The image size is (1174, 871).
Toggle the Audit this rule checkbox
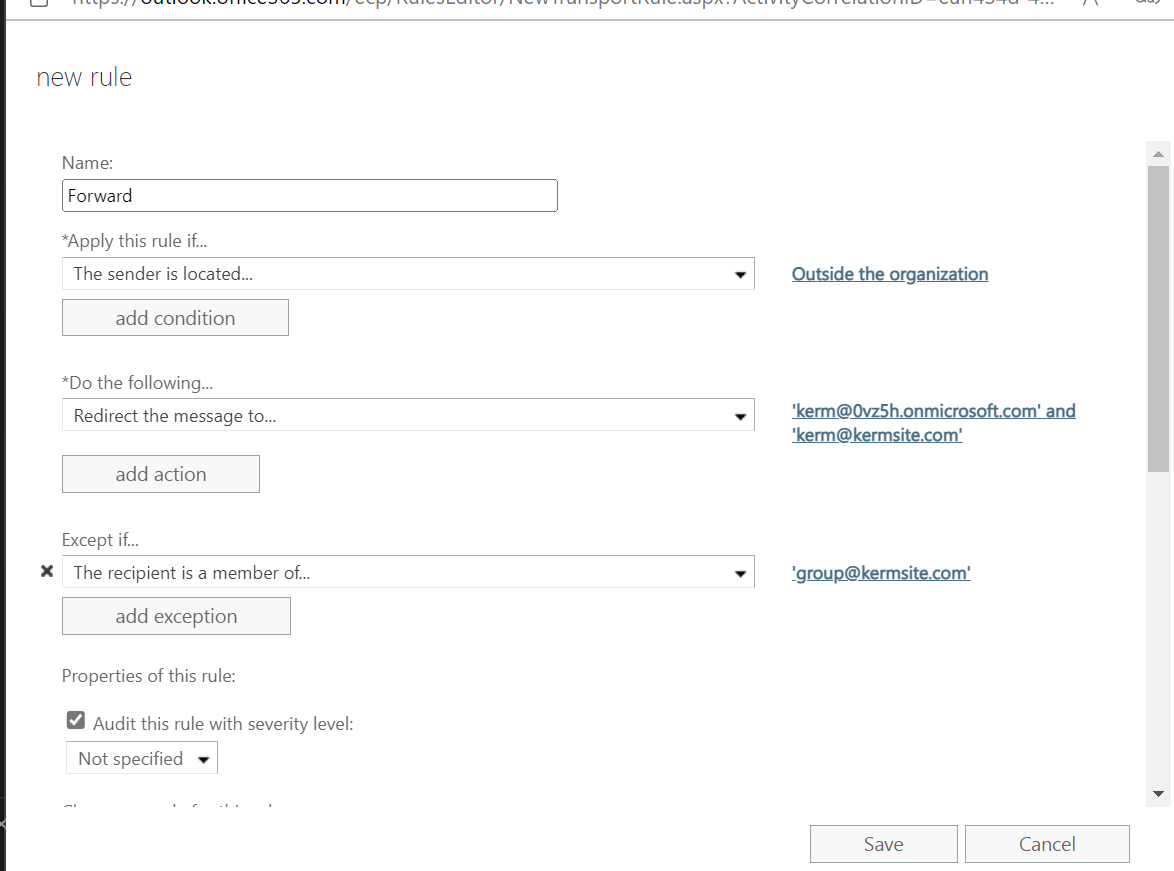point(76,721)
